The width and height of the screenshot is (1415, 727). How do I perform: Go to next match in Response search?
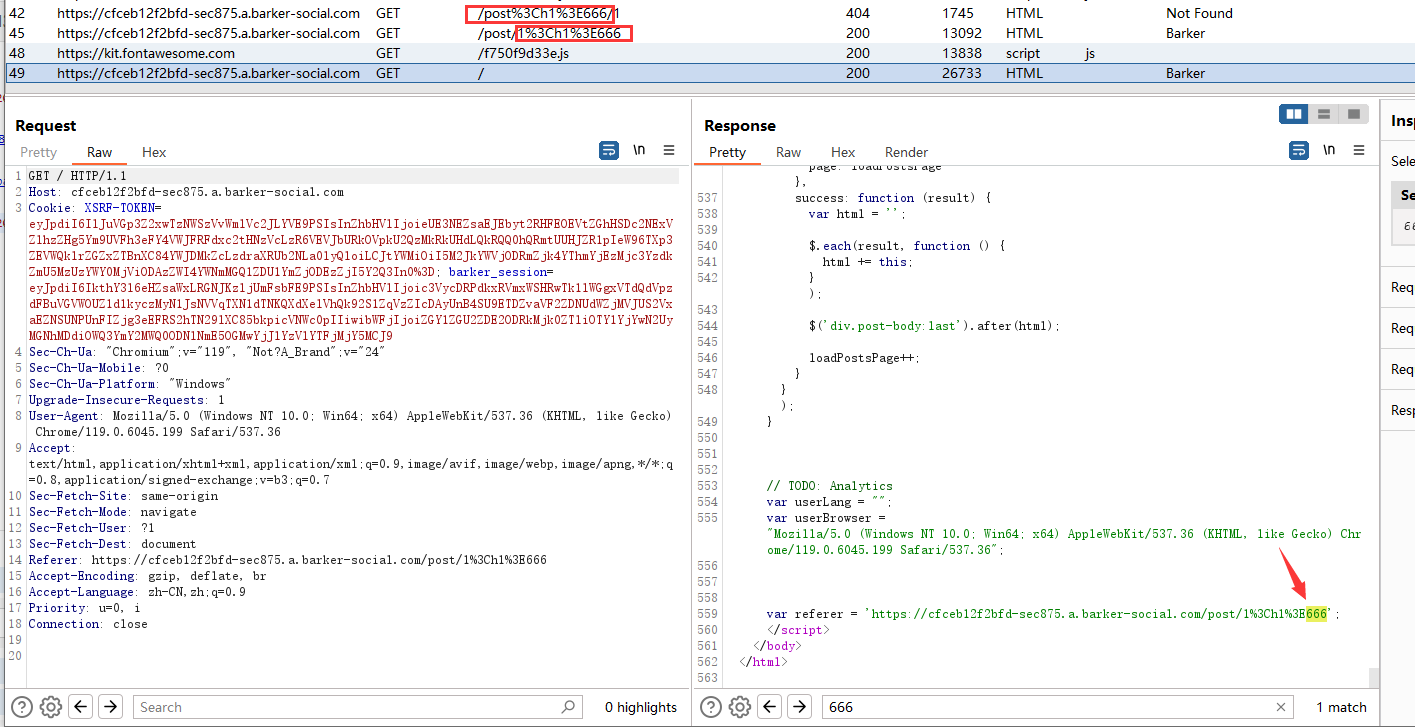click(x=799, y=706)
